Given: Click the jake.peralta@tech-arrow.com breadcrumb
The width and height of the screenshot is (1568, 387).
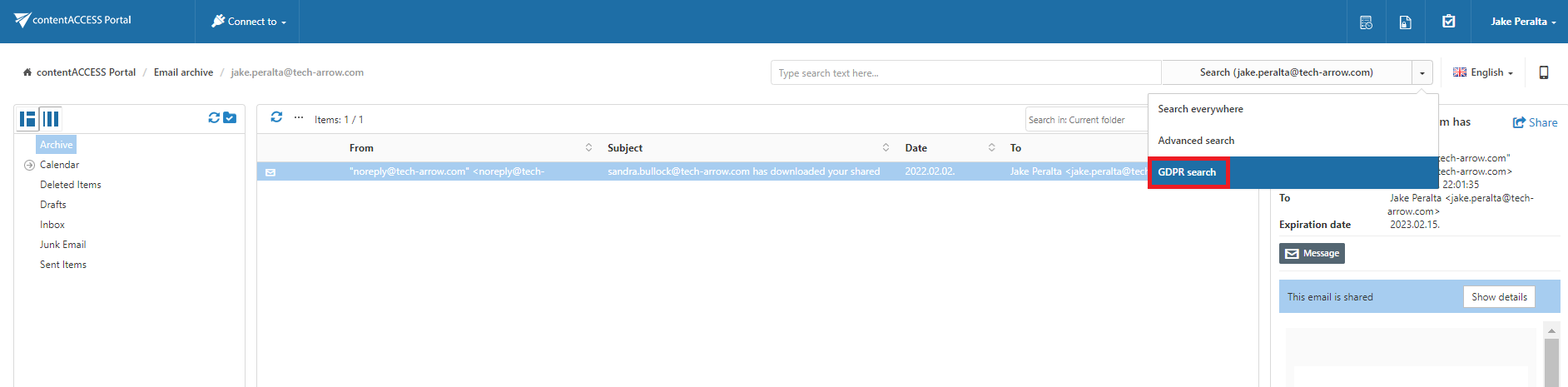Looking at the screenshot, I should tap(297, 72).
